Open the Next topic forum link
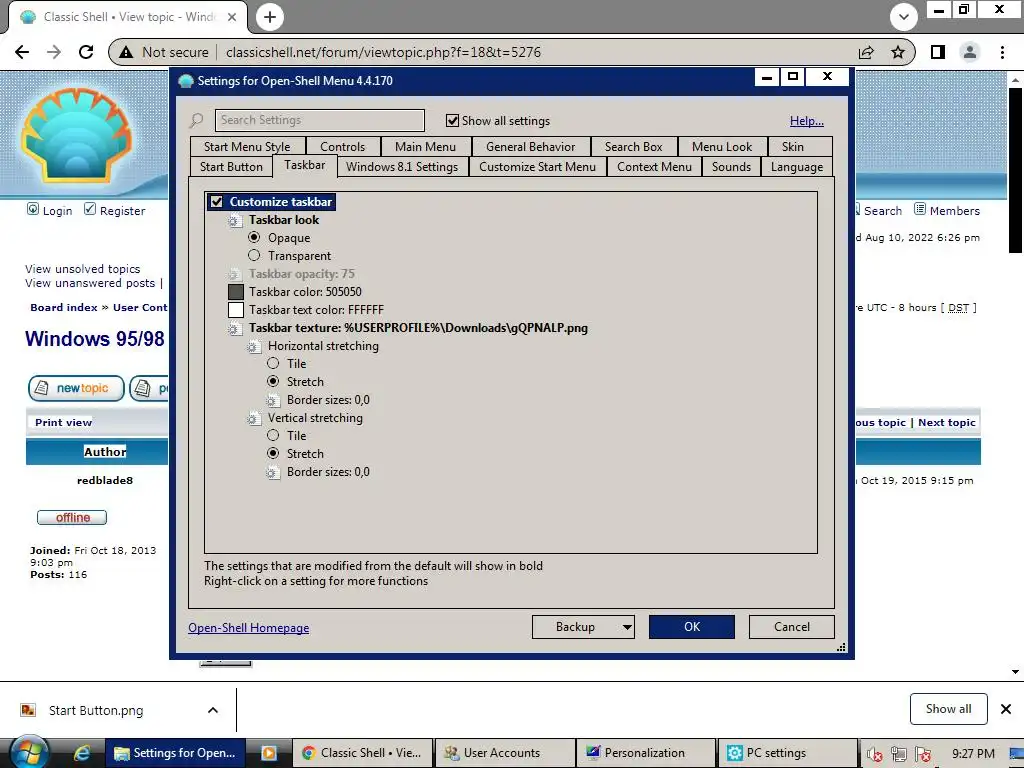Viewport: 1024px width, 768px height. coord(947,423)
